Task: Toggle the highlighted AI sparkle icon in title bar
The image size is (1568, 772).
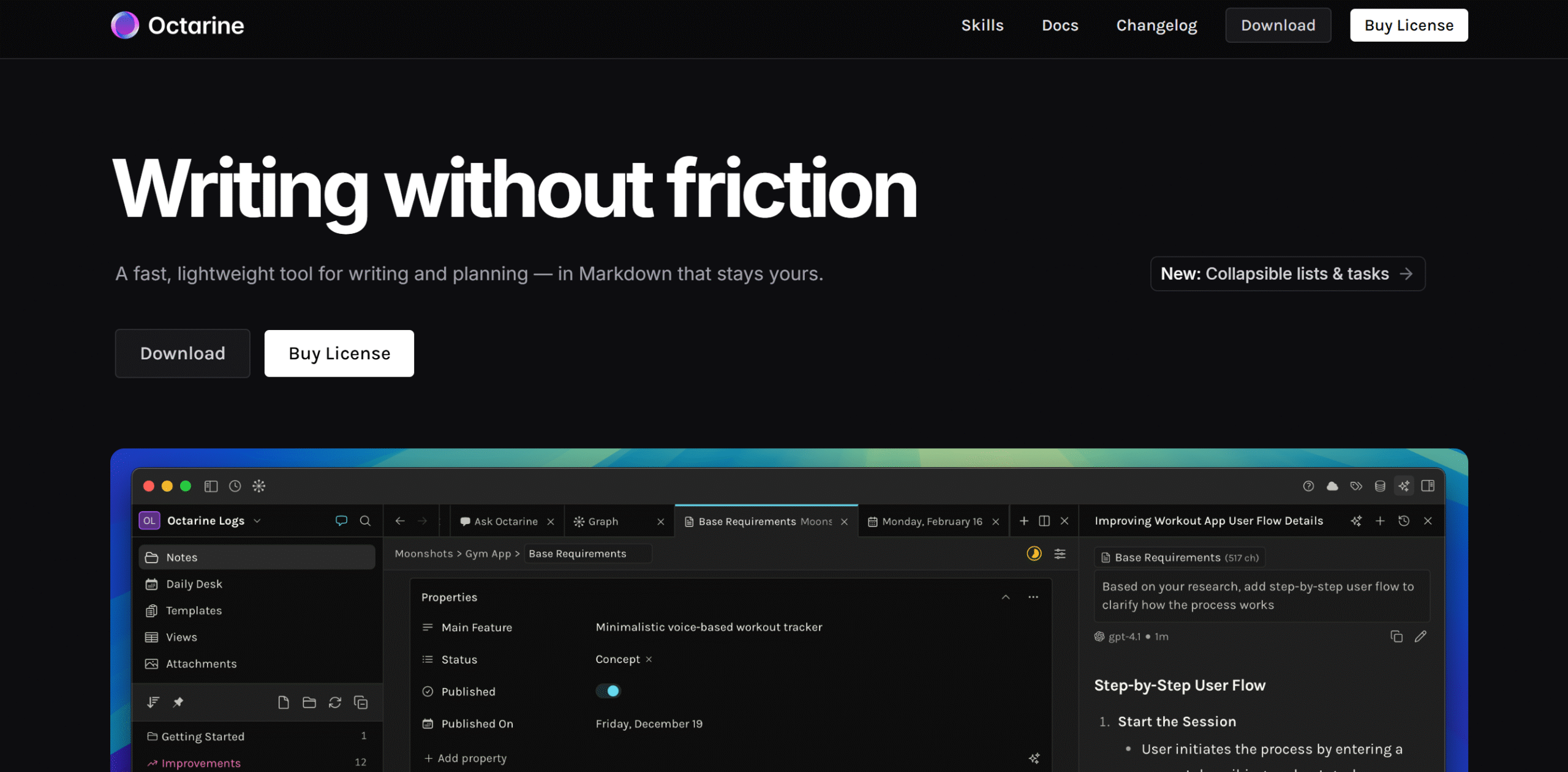Action: point(1404,486)
